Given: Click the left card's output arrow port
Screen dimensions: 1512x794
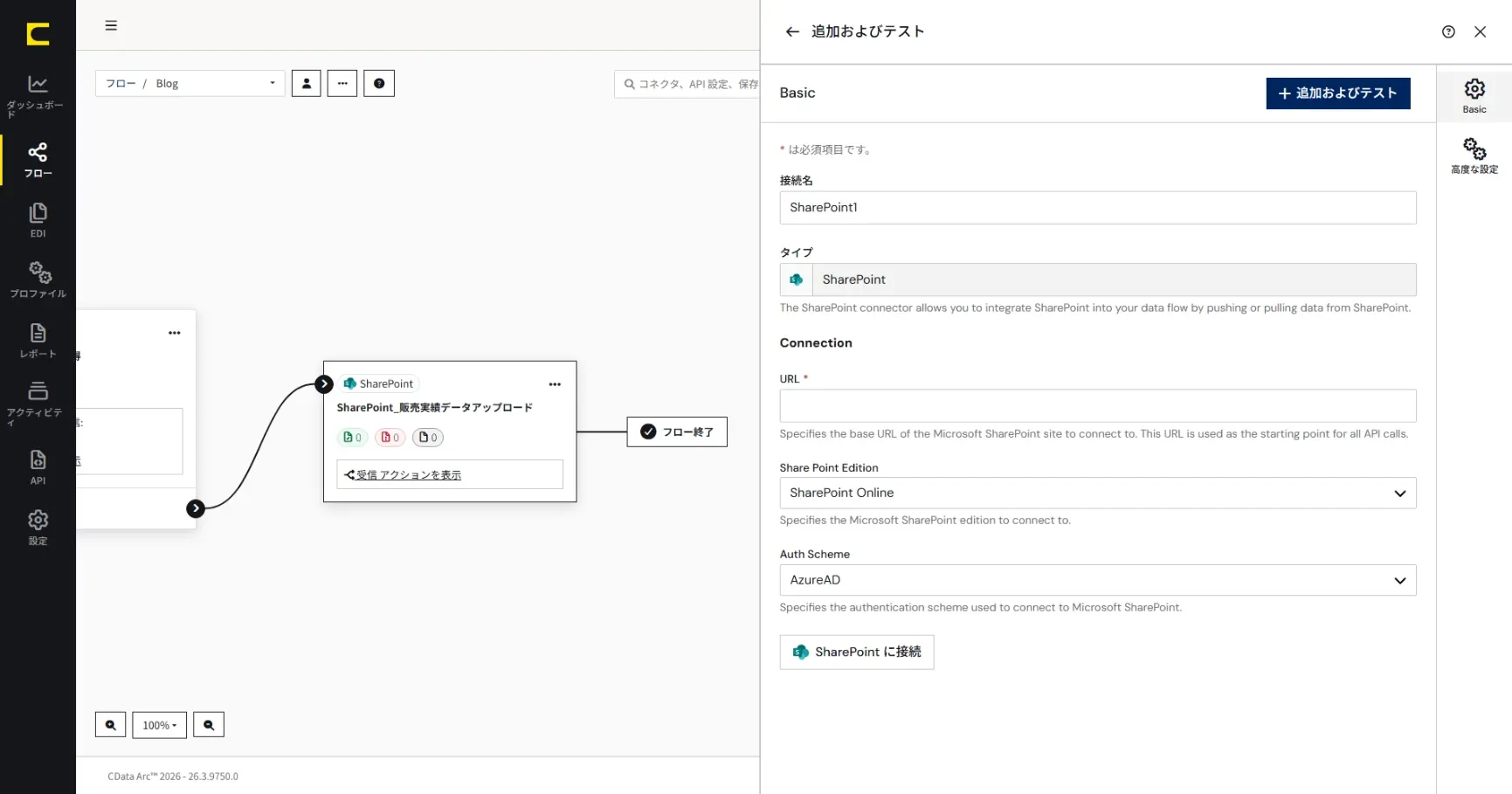Looking at the screenshot, I should [196, 508].
